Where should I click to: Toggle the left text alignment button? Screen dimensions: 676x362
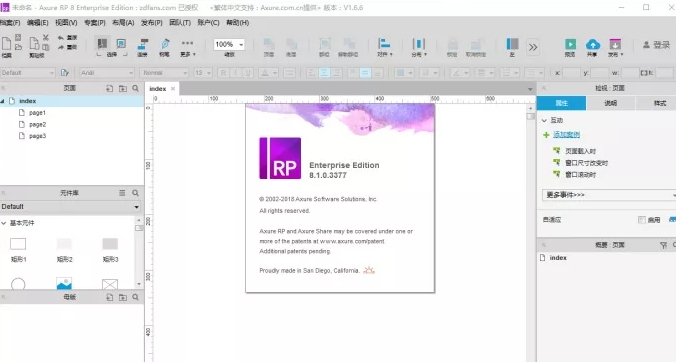tap(312, 73)
